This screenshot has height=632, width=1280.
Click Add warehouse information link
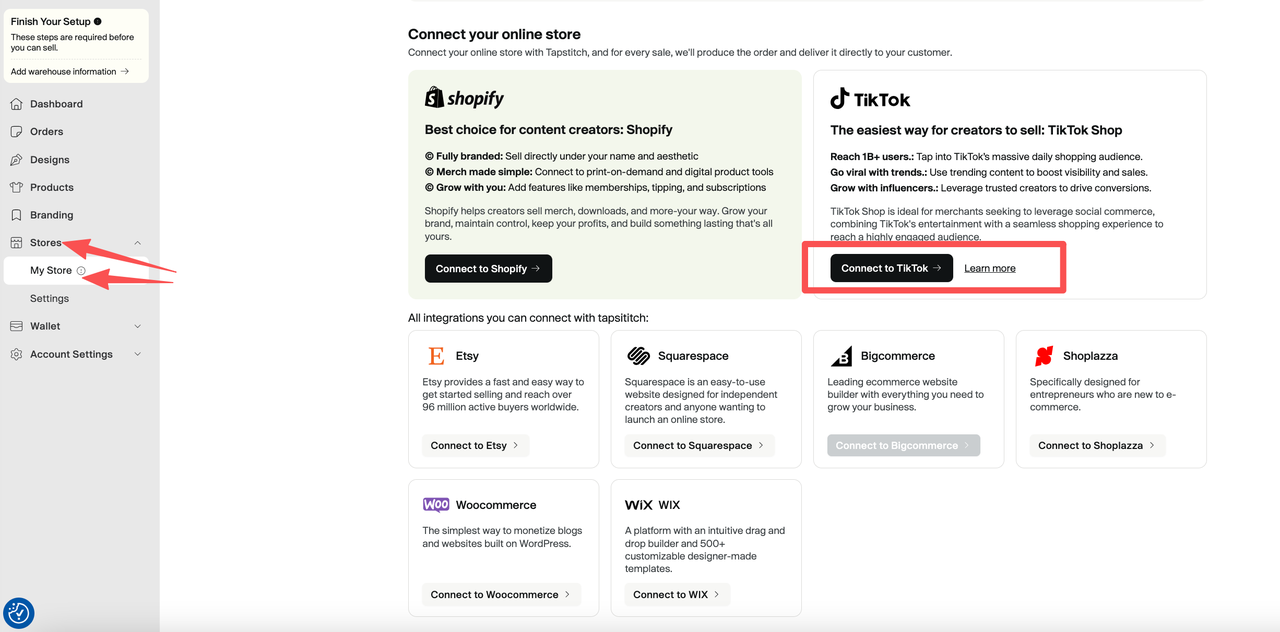(x=70, y=72)
